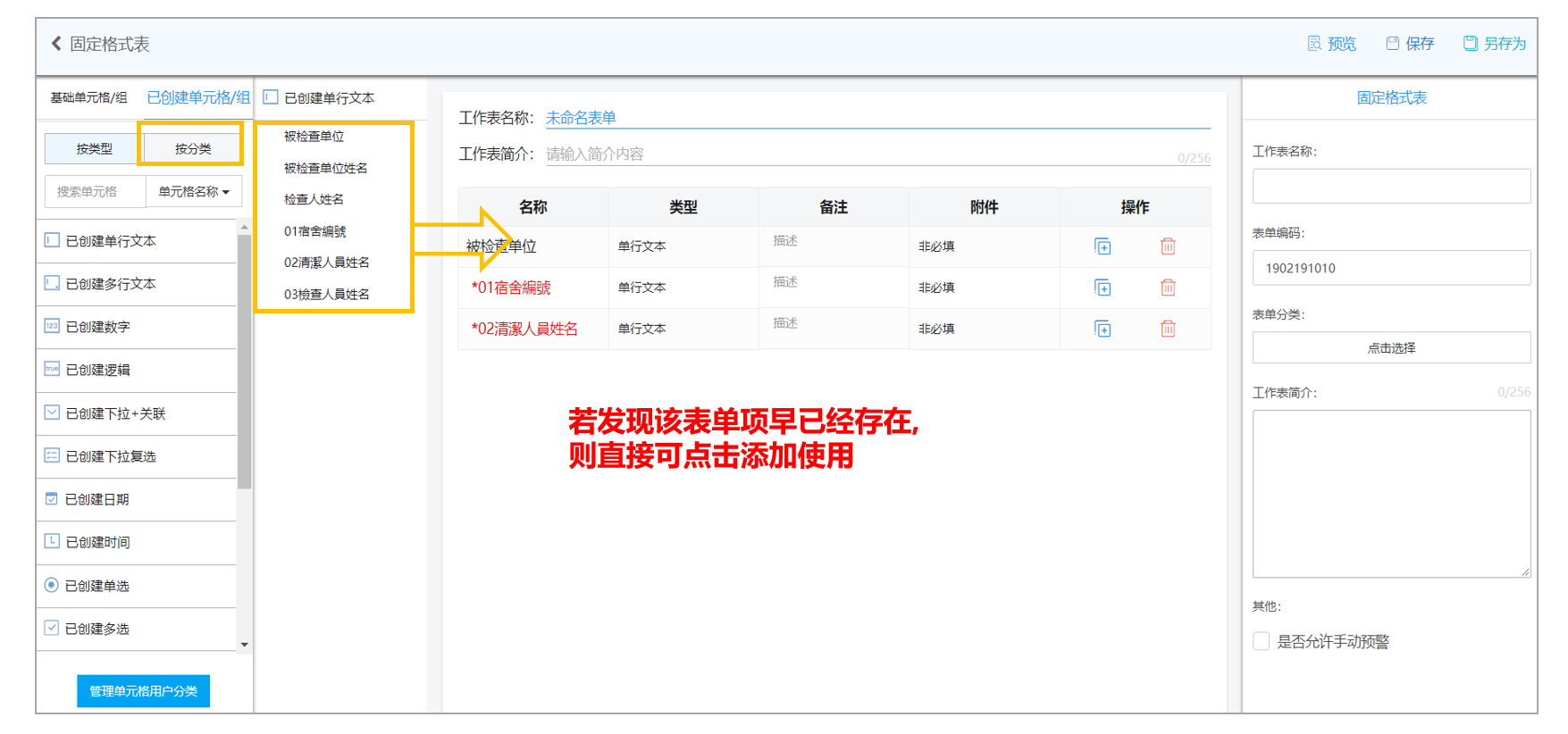Click the radio icon for 已创建单选
The image size is (1568, 734).
(52, 585)
